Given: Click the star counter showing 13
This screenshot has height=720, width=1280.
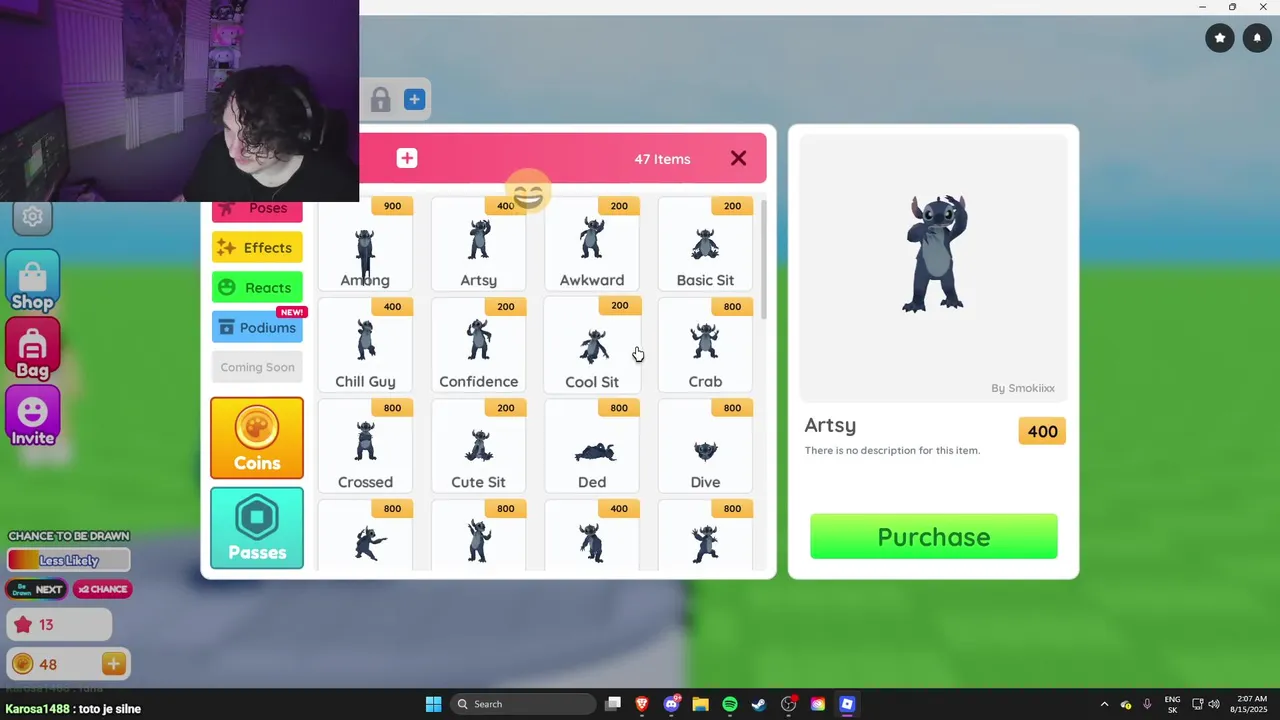Looking at the screenshot, I should (x=59, y=625).
